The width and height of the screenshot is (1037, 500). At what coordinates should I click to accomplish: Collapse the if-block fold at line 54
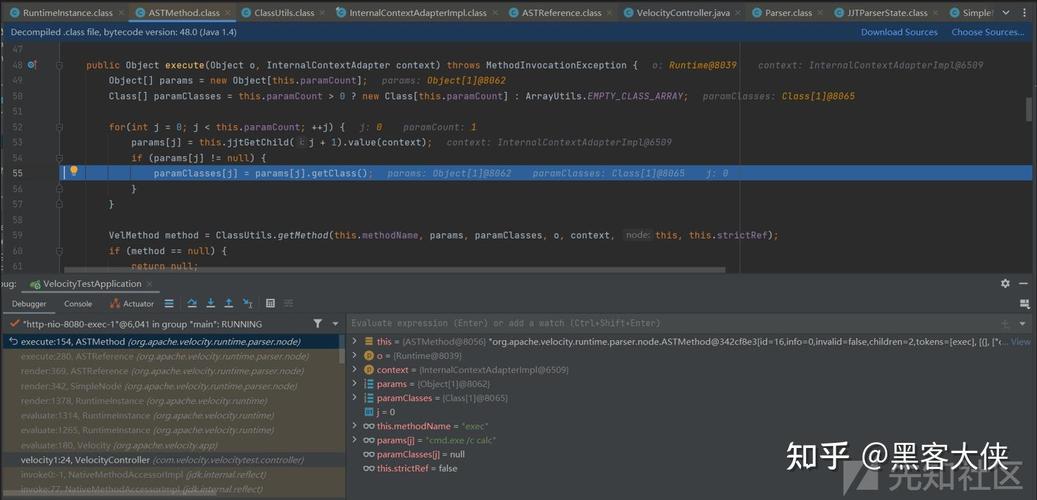[x=60, y=158]
